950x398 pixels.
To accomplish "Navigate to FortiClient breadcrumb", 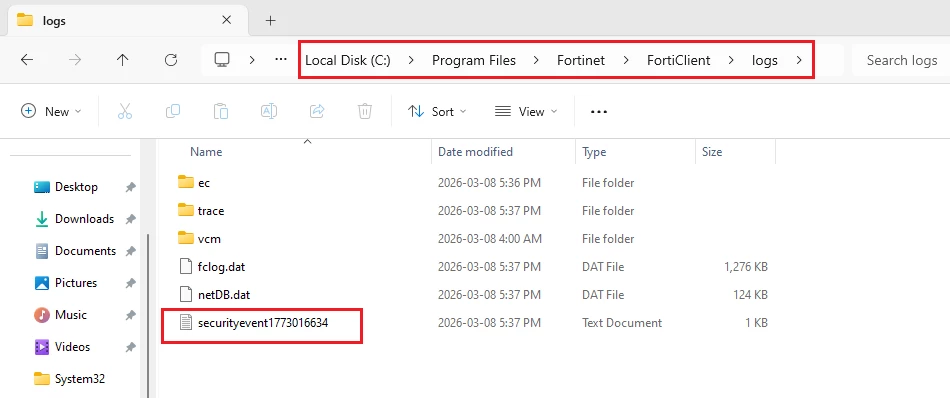I will coord(679,60).
